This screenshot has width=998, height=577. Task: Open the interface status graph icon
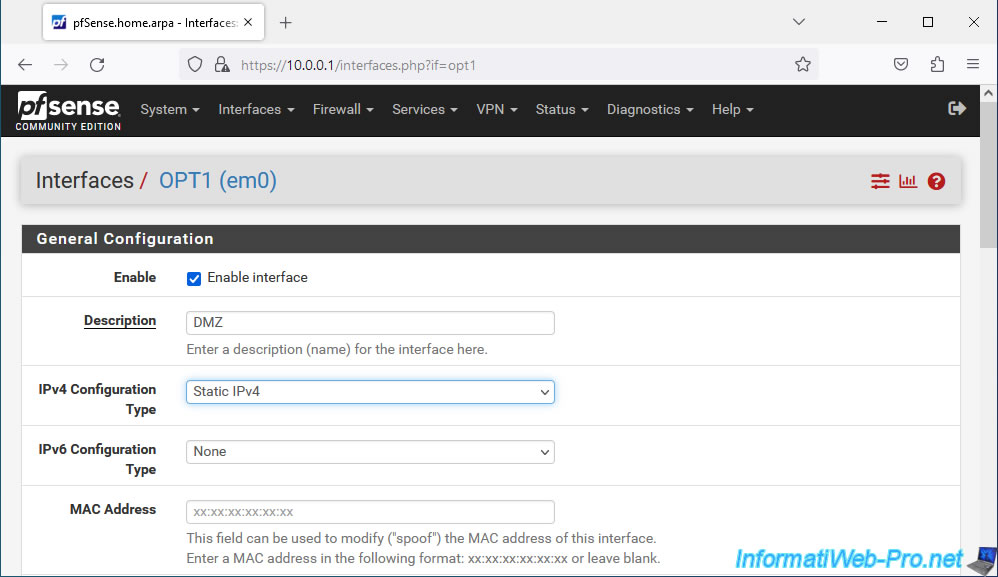click(908, 181)
